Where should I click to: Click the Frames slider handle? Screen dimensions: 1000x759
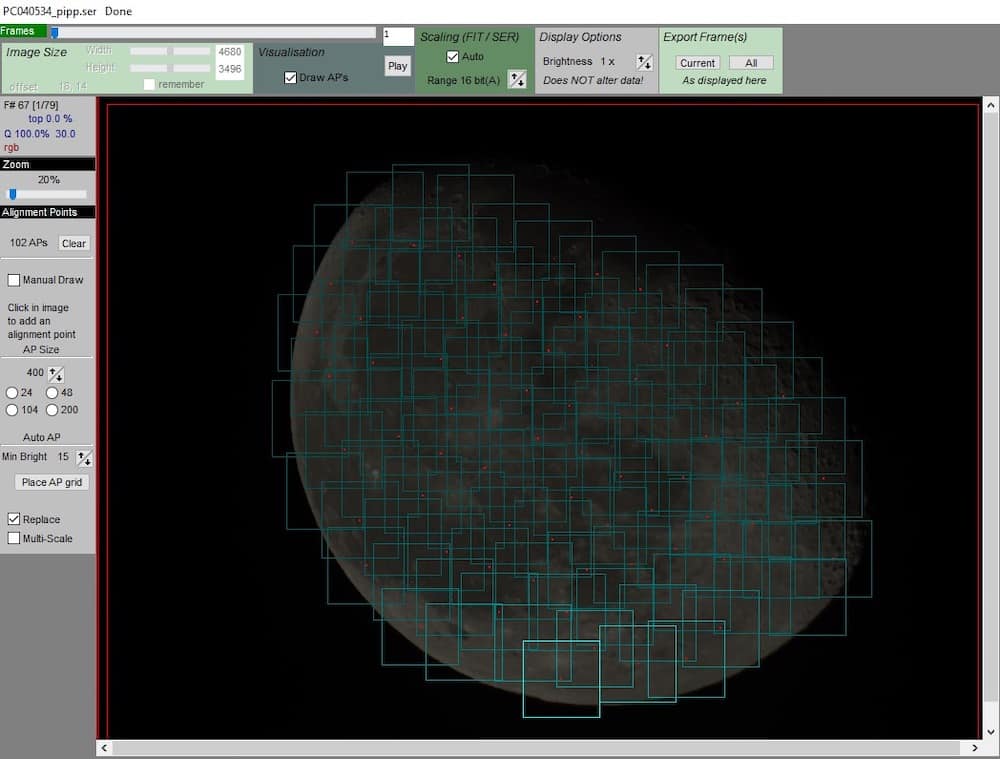(x=55, y=32)
